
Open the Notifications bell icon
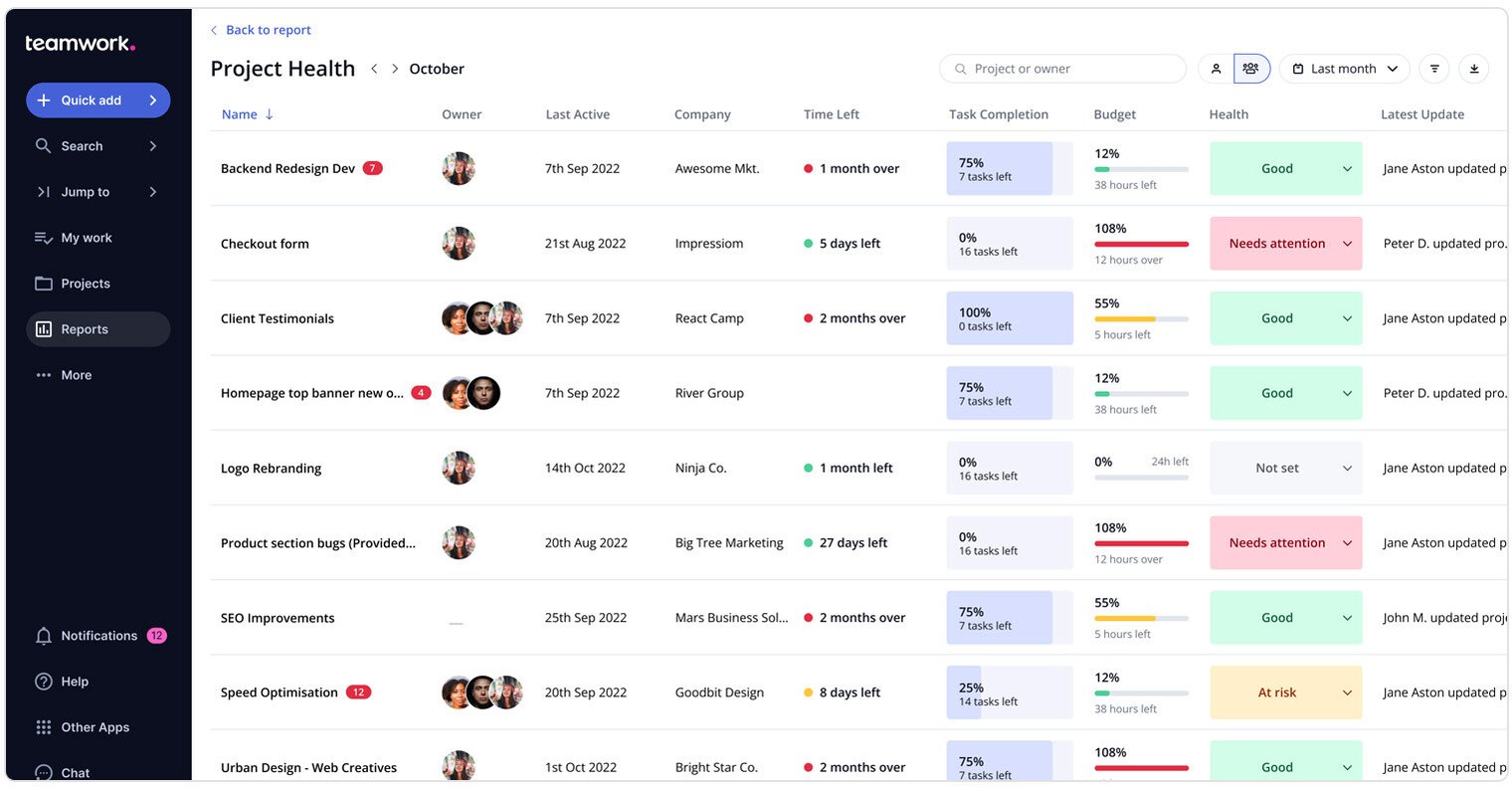click(44, 636)
